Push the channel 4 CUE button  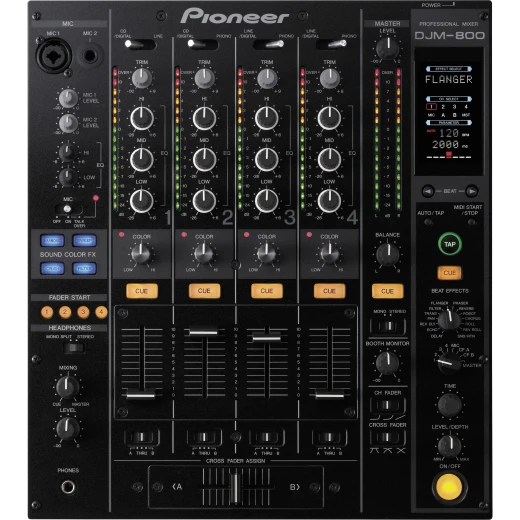(329, 291)
